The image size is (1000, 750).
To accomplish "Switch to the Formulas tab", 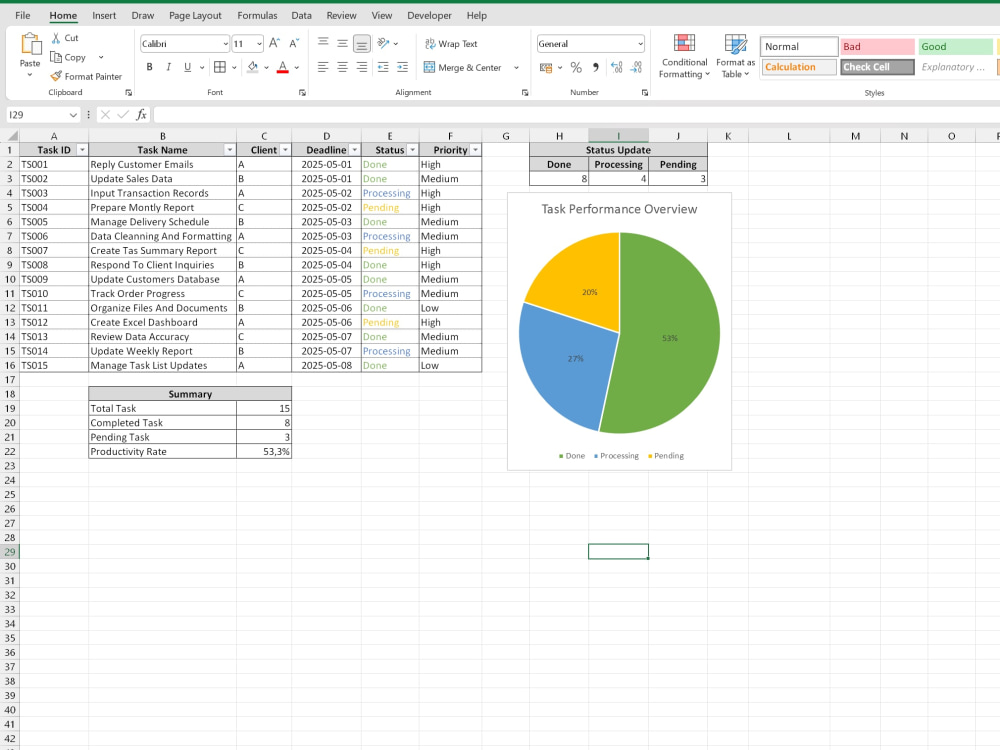I will [257, 15].
